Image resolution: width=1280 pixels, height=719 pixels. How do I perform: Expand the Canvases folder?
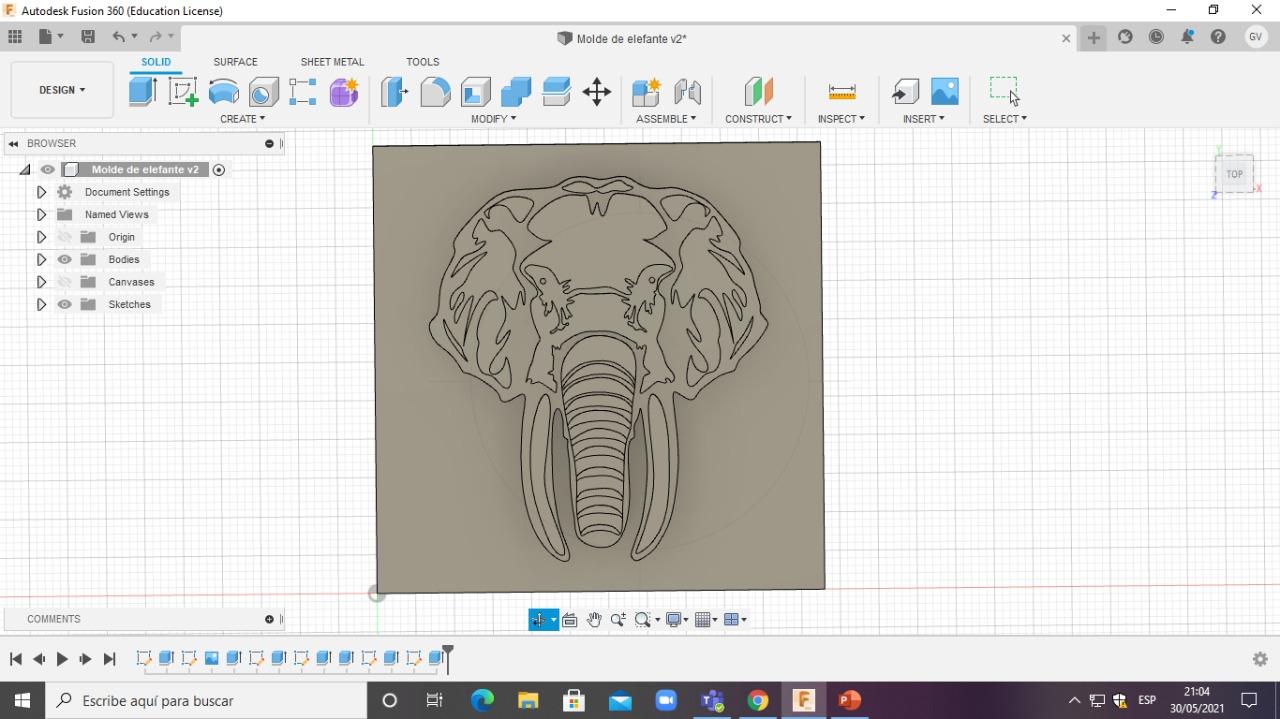coord(41,282)
